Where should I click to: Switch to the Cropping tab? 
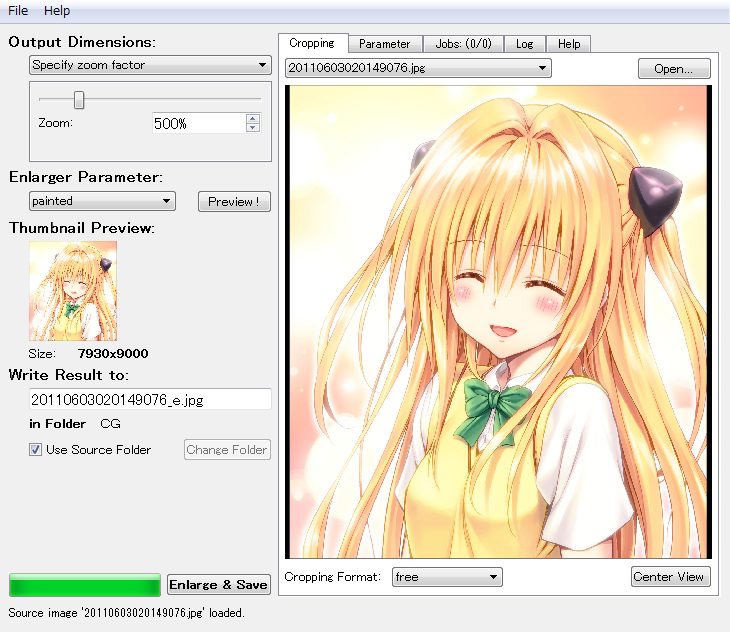(x=312, y=43)
